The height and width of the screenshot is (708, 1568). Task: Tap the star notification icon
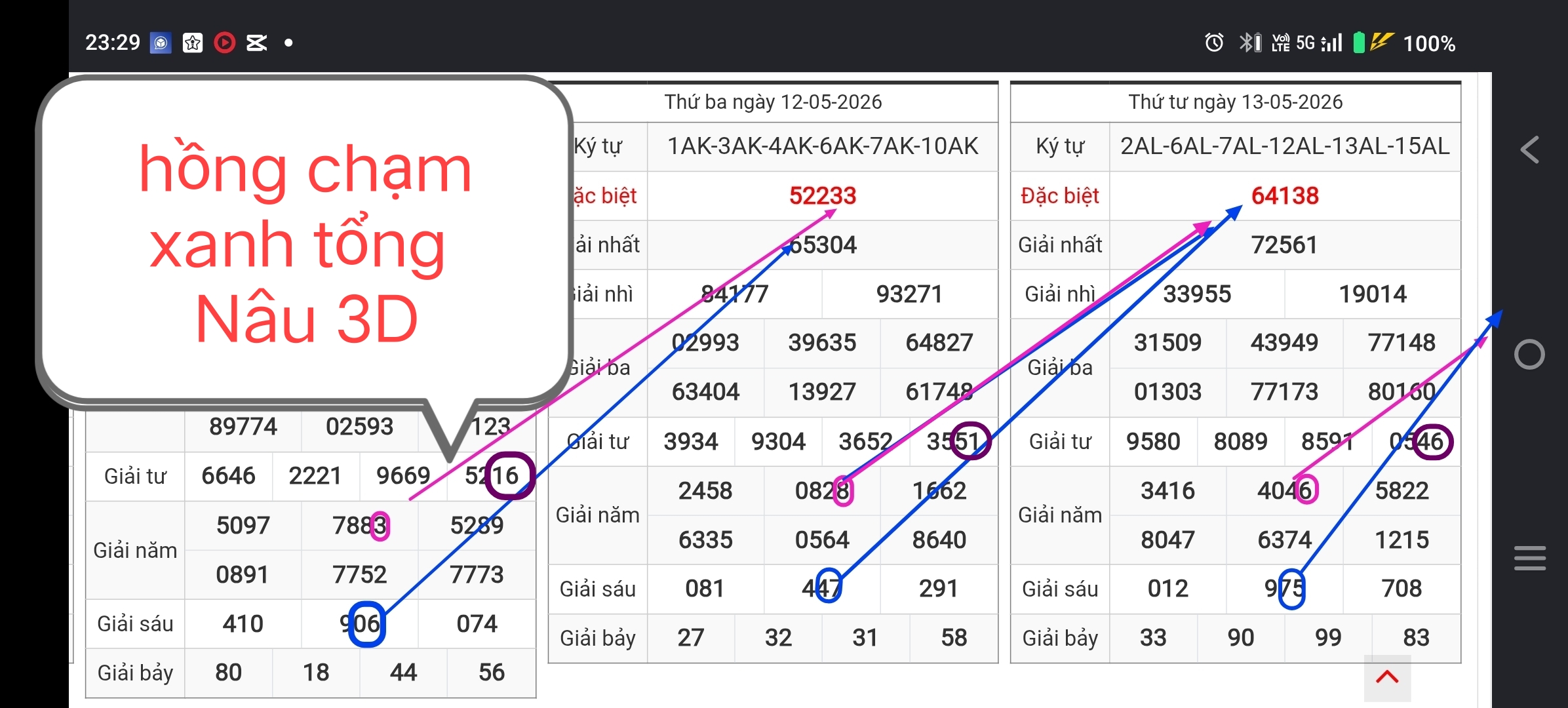pos(192,43)
